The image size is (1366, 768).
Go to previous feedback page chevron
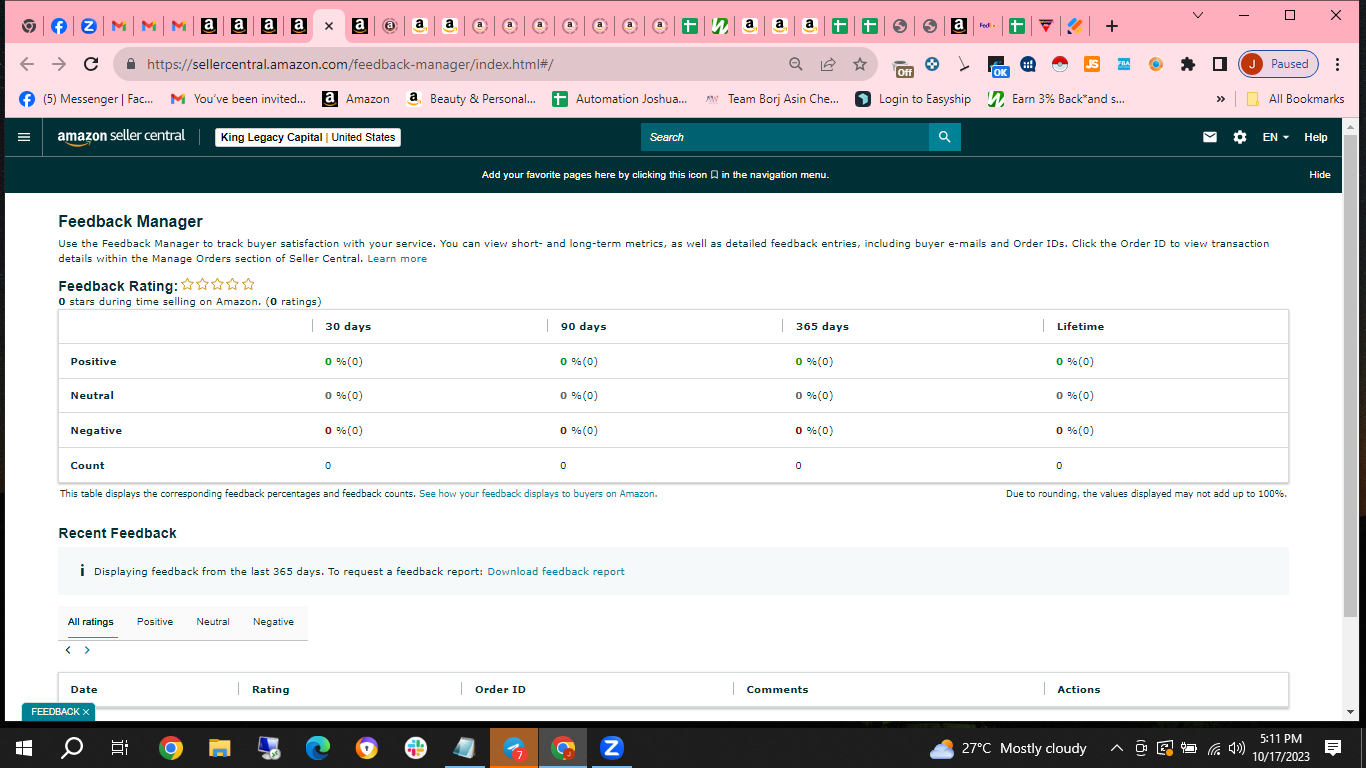[x=68, y=650]
